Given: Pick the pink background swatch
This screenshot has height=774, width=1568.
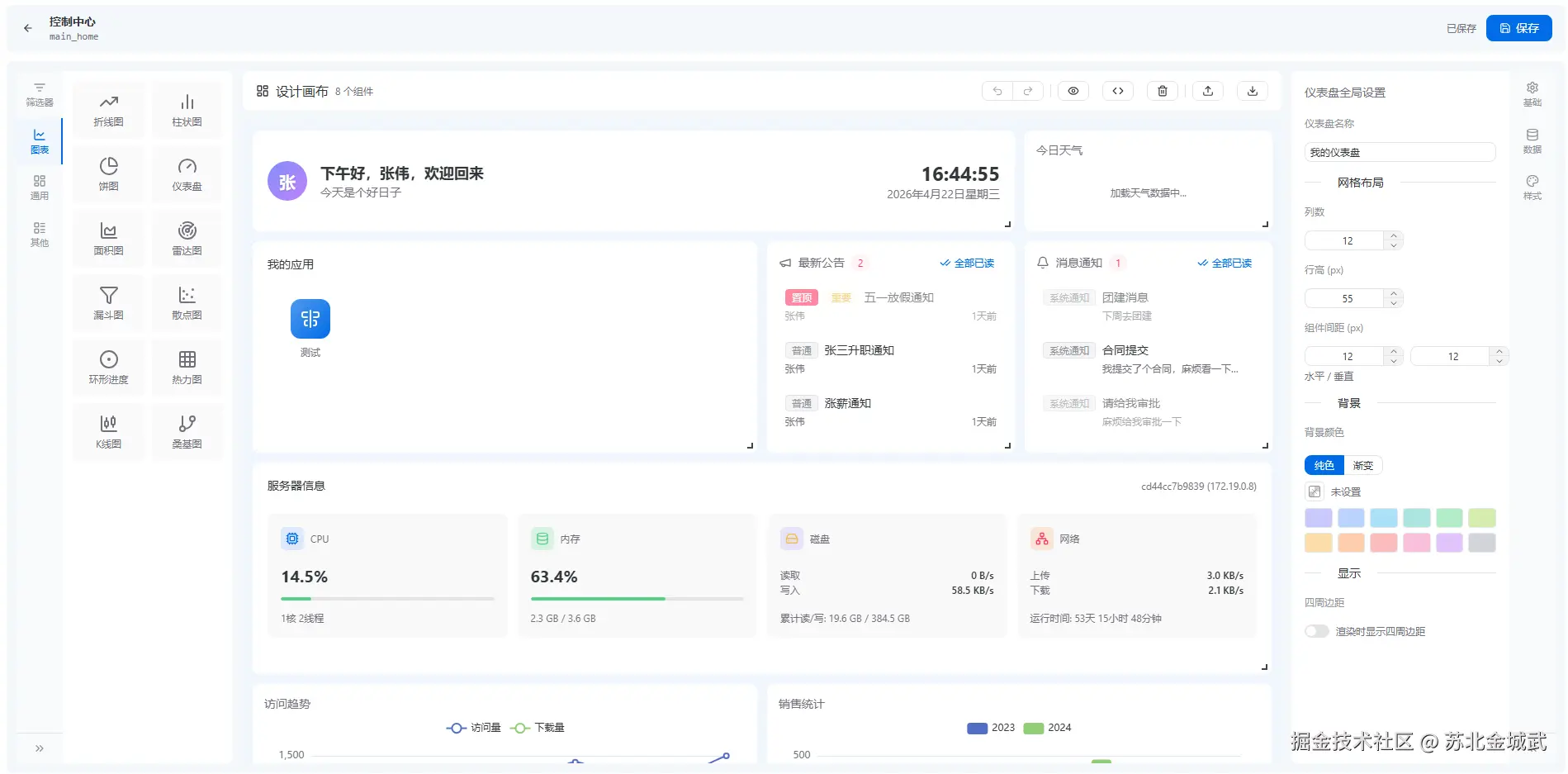Looking at the screenshot, I should 1416,543.
